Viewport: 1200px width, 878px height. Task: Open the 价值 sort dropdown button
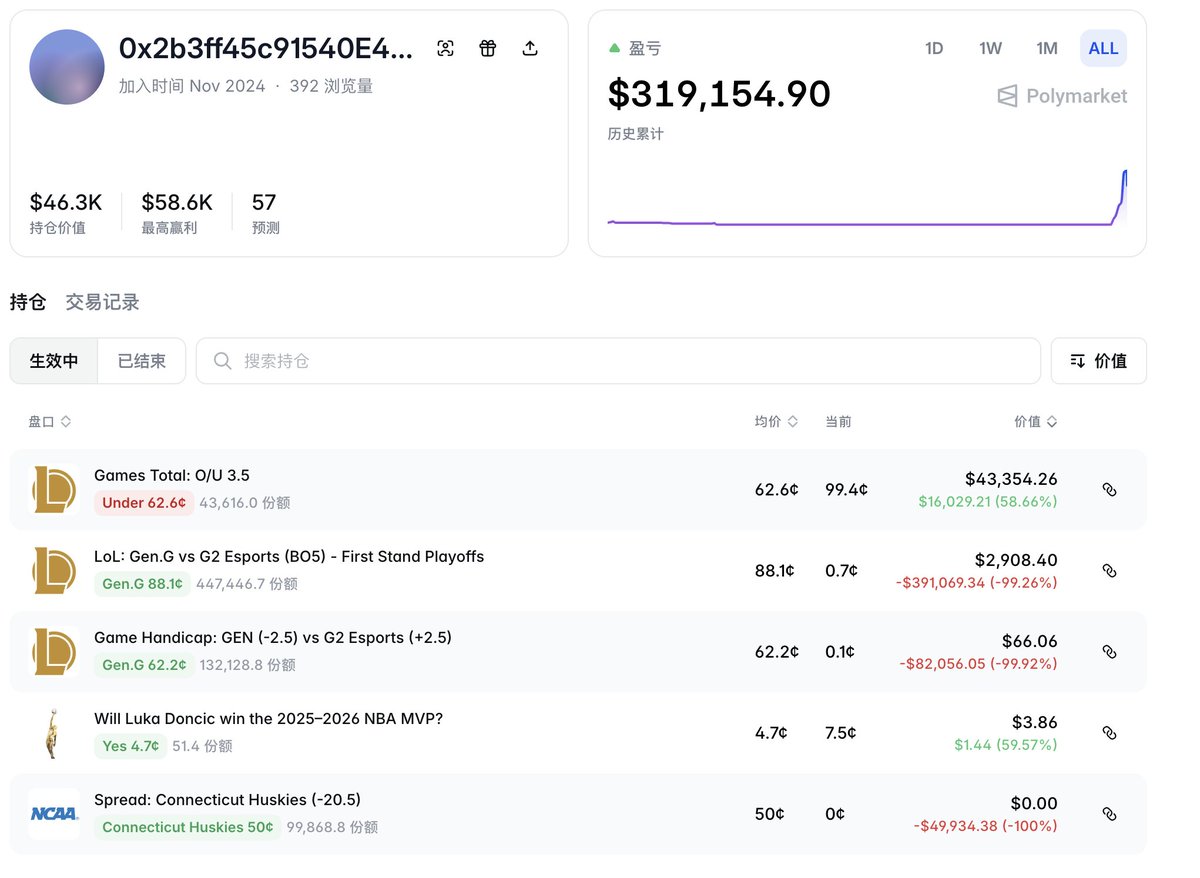[1098, 361]
